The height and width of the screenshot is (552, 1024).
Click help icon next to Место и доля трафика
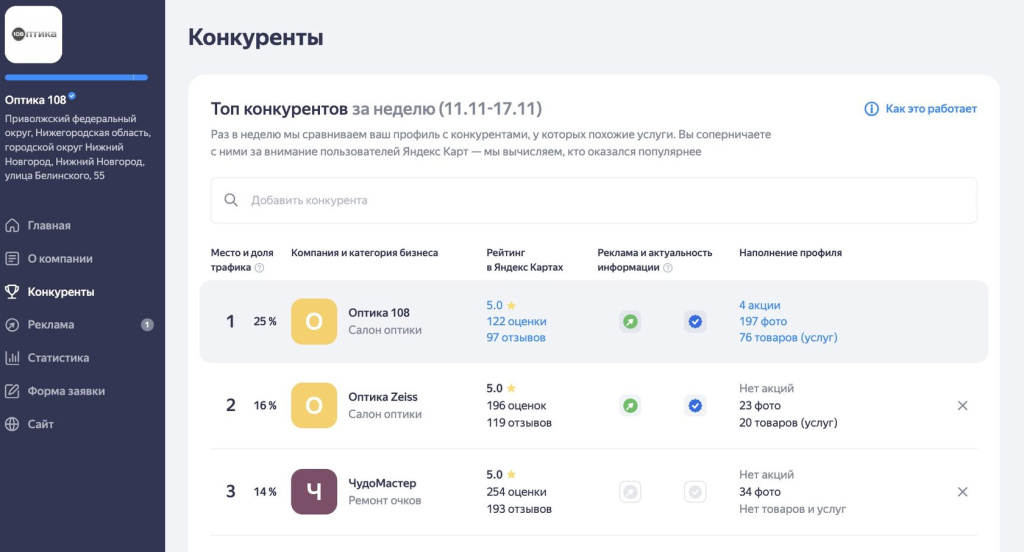tap(259, 268)
